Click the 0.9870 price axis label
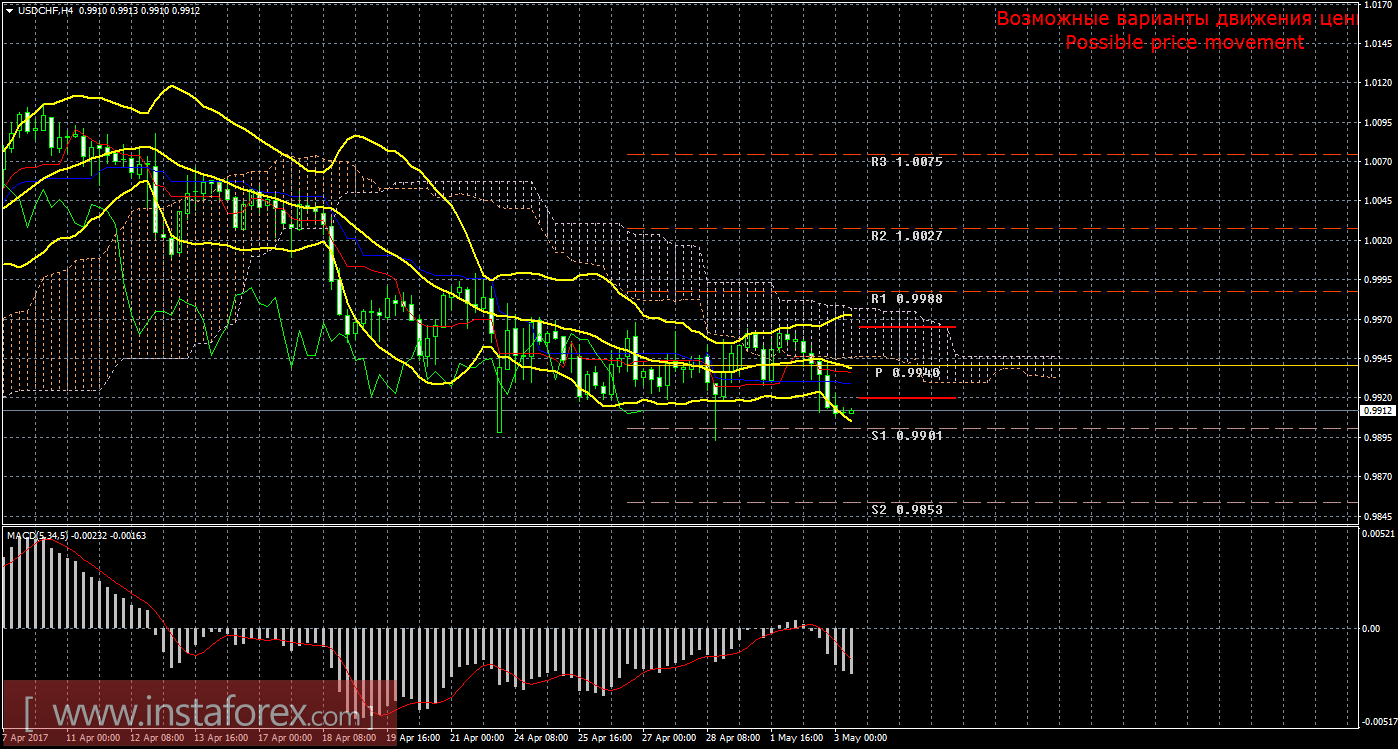The height and width of the screenshot is (749, 1398). 1376,478
